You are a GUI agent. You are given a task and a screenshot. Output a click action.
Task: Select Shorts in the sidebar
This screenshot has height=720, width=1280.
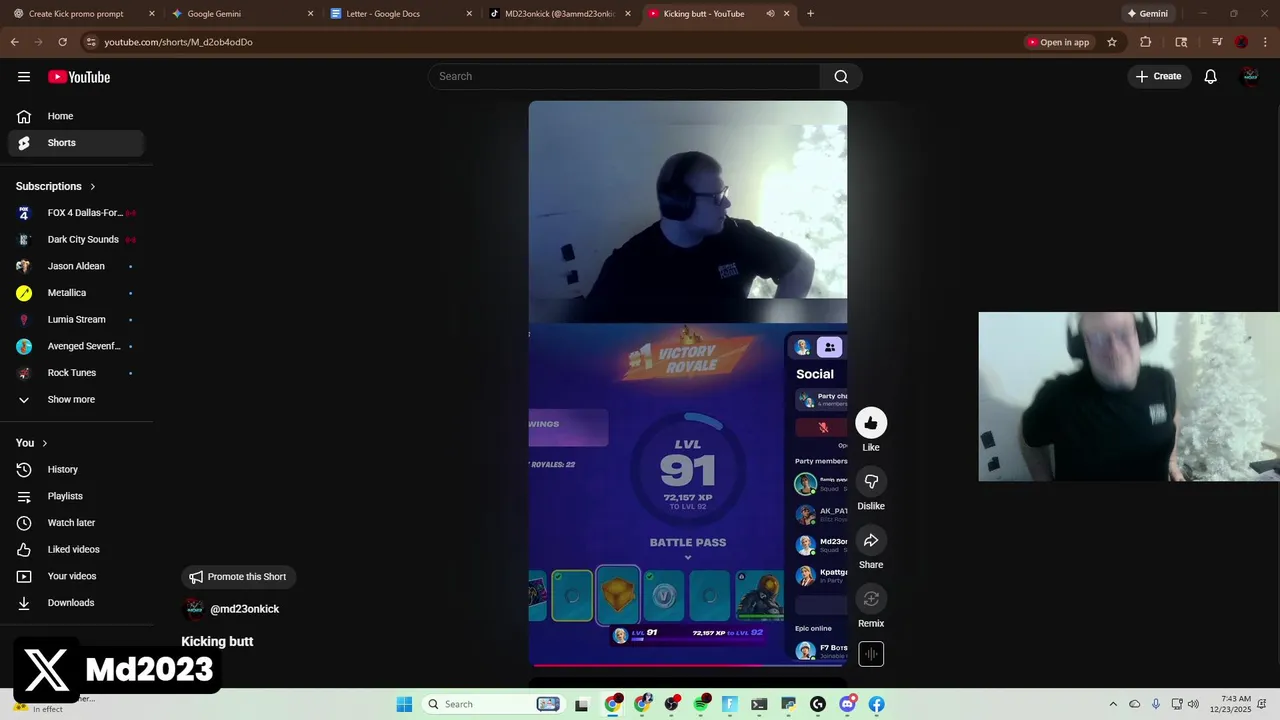click(75, 143)
